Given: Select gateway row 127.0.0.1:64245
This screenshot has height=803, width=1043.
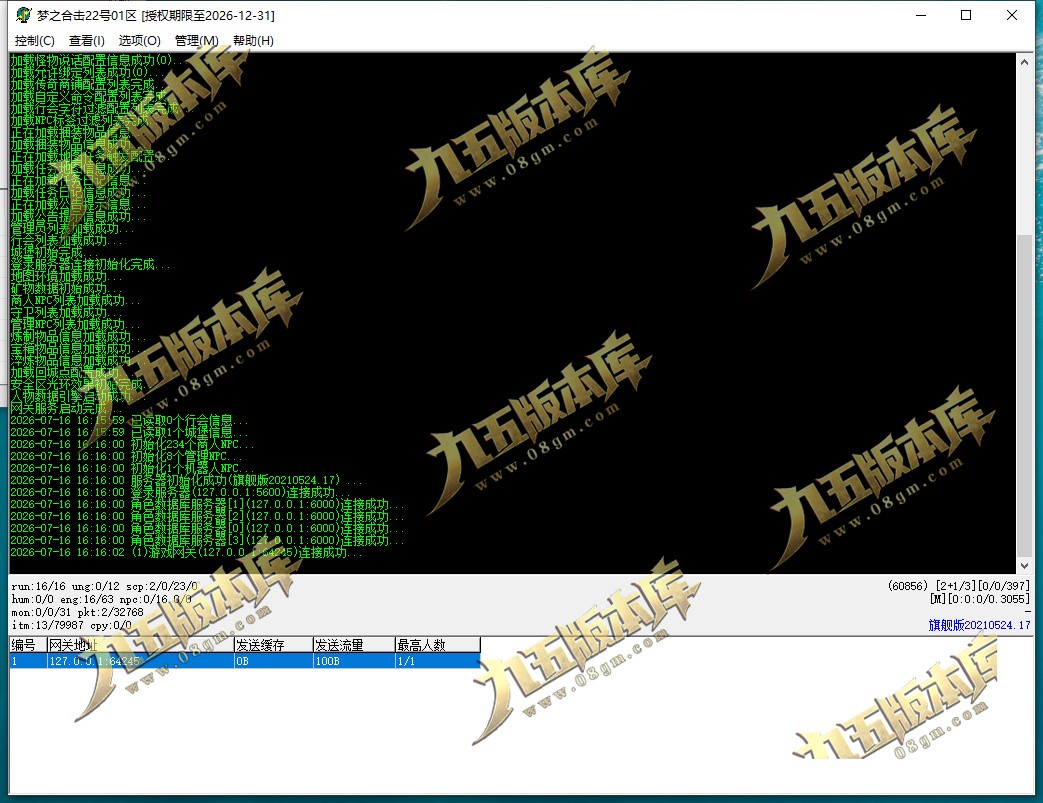Looking at the screenshot, I should [x=245, y=661].
